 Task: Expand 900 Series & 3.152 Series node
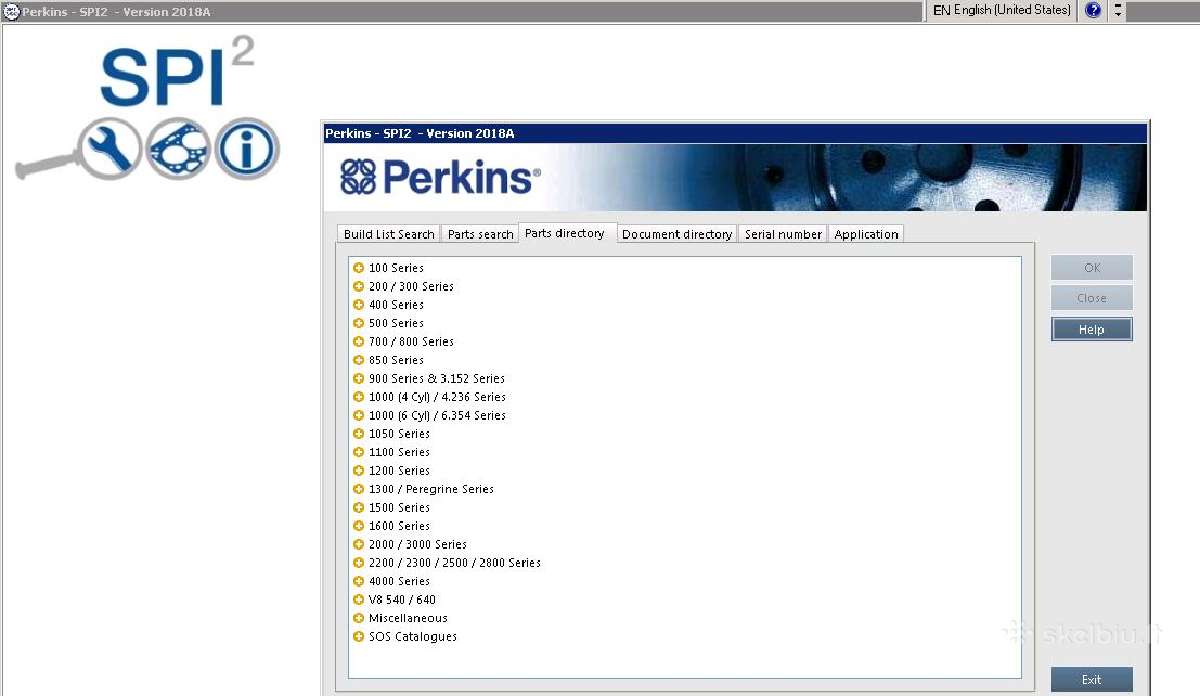point(359,379)
